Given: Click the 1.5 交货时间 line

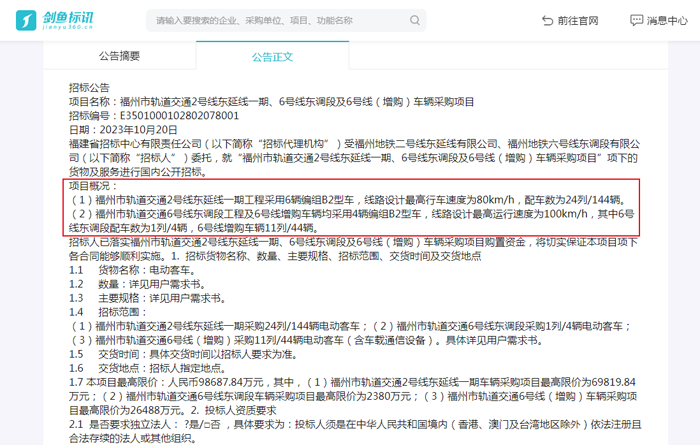Looking at the screenshot, I should (183, 354).
